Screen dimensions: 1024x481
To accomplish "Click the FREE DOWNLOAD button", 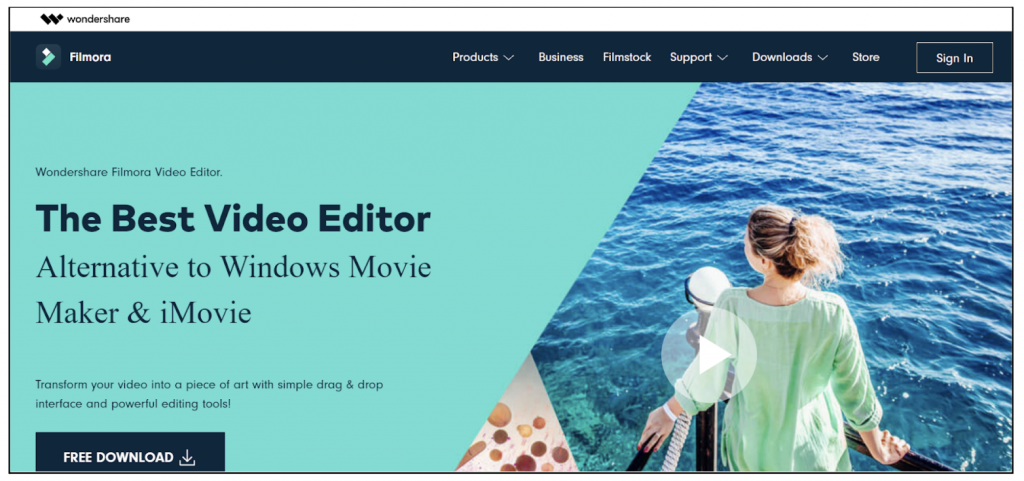I will [130, 452].
